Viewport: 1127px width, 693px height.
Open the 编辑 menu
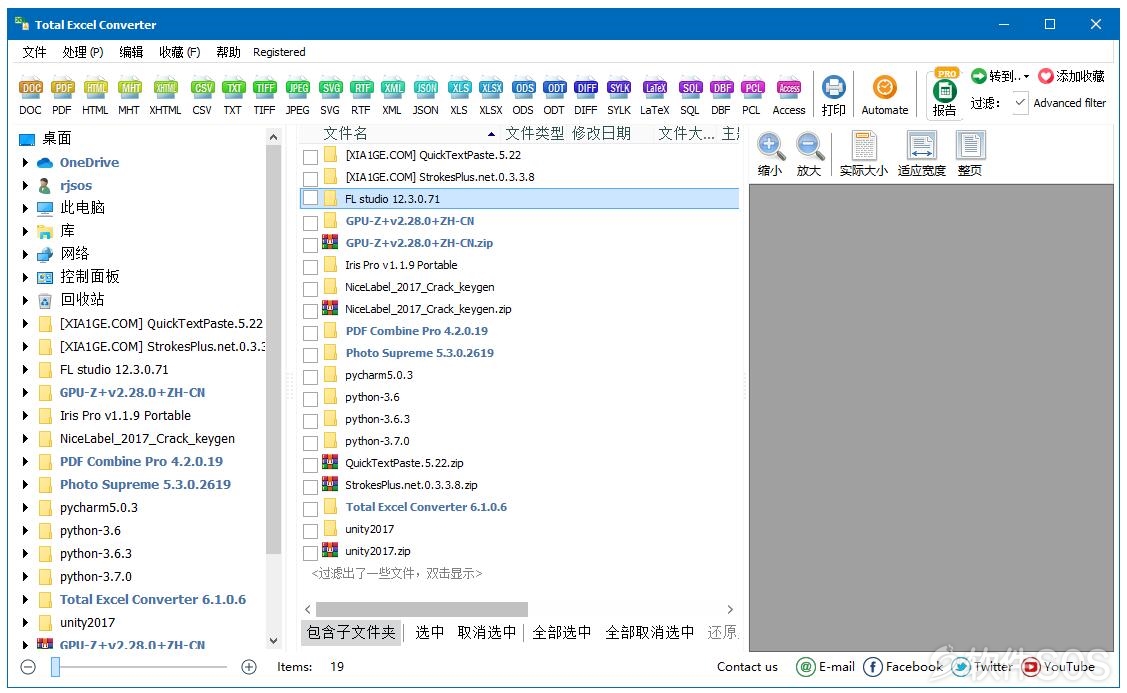tap(131, 52)
